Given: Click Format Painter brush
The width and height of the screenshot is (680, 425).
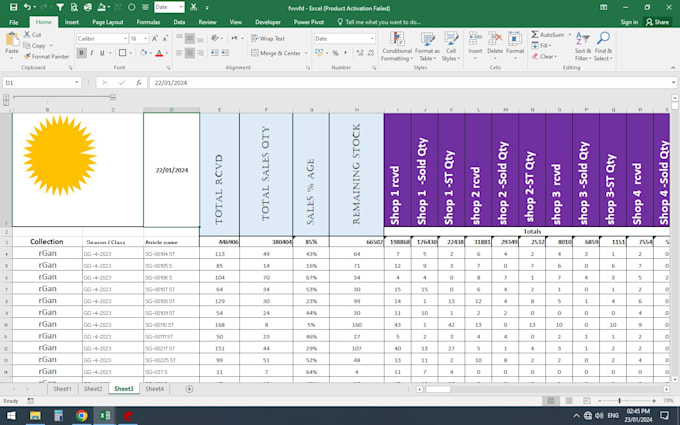Looking at the screenshot, I should pos(46,56).
